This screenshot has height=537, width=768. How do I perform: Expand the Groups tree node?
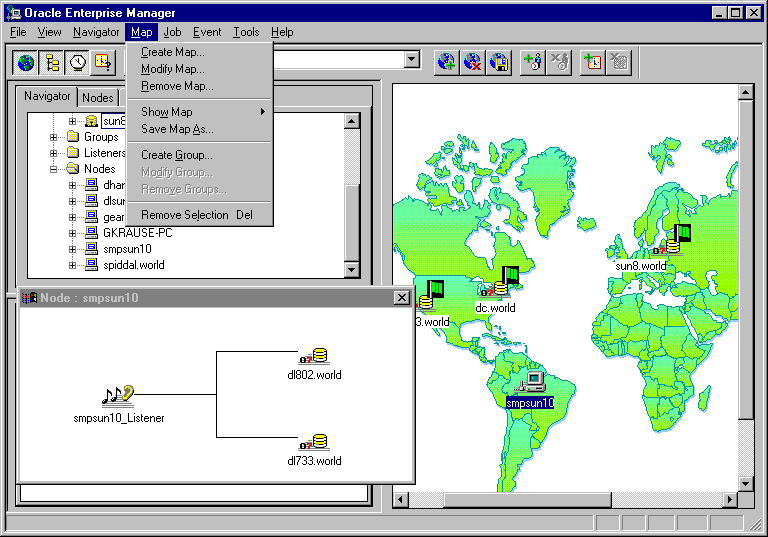click(x=53, y=137)
